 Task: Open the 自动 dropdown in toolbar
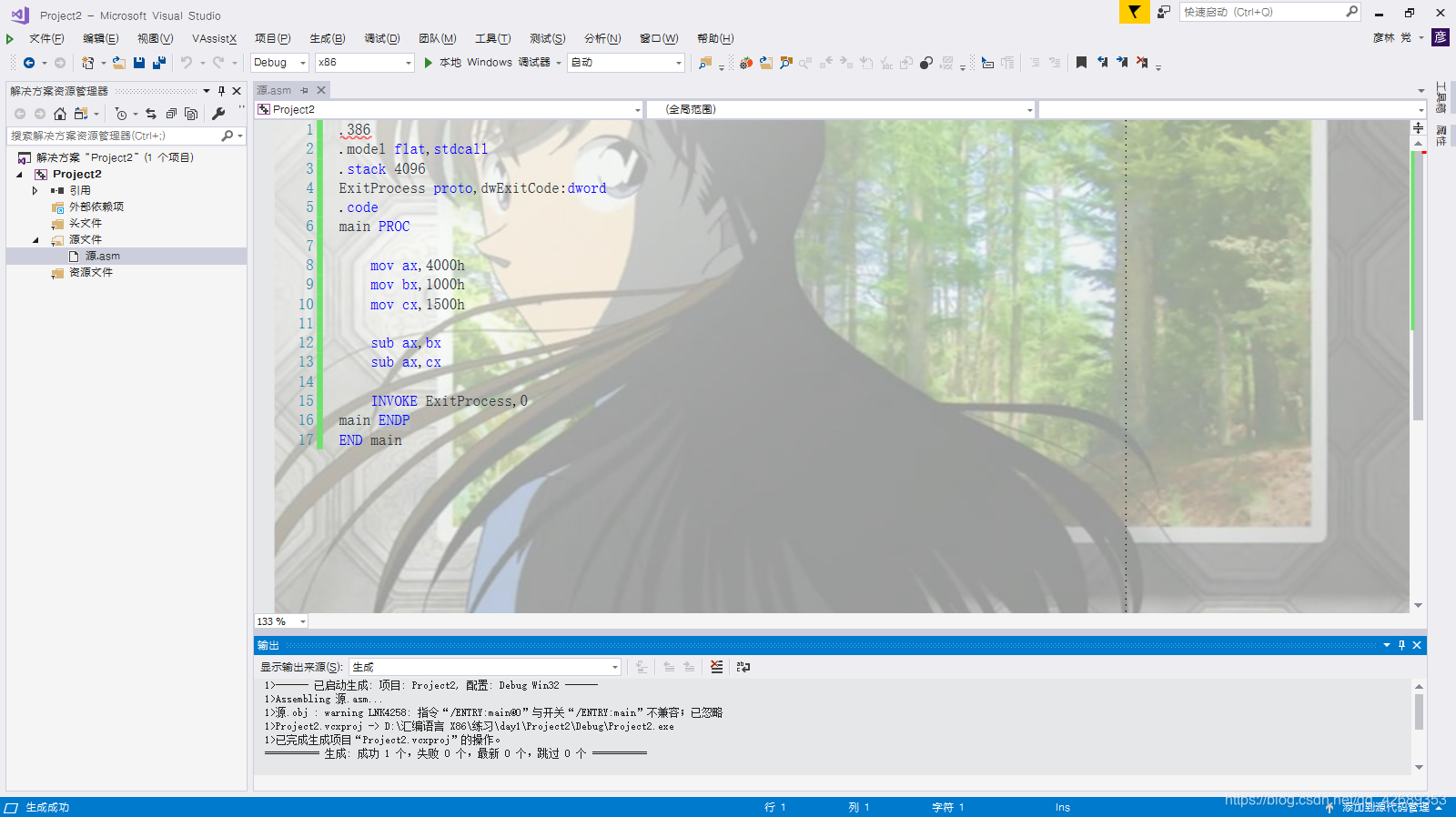coord(626,63)
